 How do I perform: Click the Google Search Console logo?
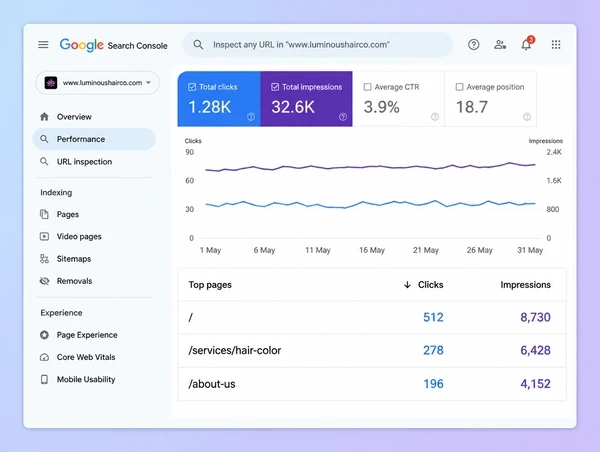pyautogui.click(x=113, y=45)
